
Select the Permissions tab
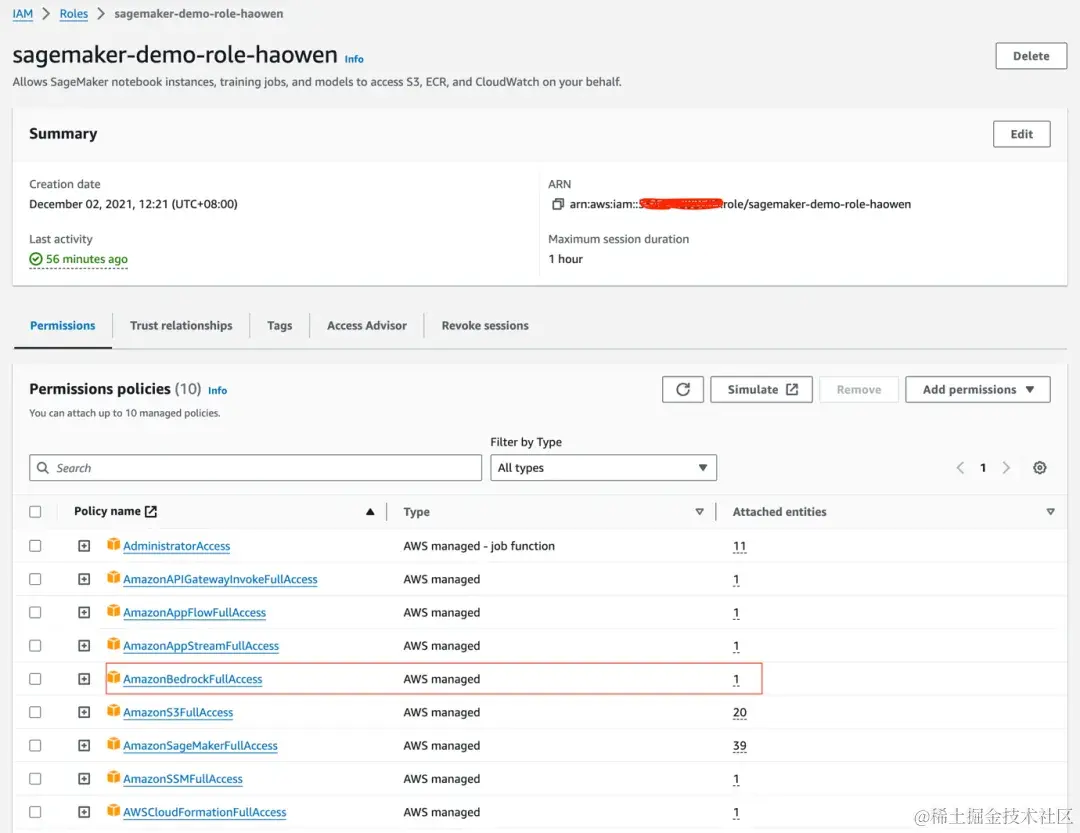point(63,325)
